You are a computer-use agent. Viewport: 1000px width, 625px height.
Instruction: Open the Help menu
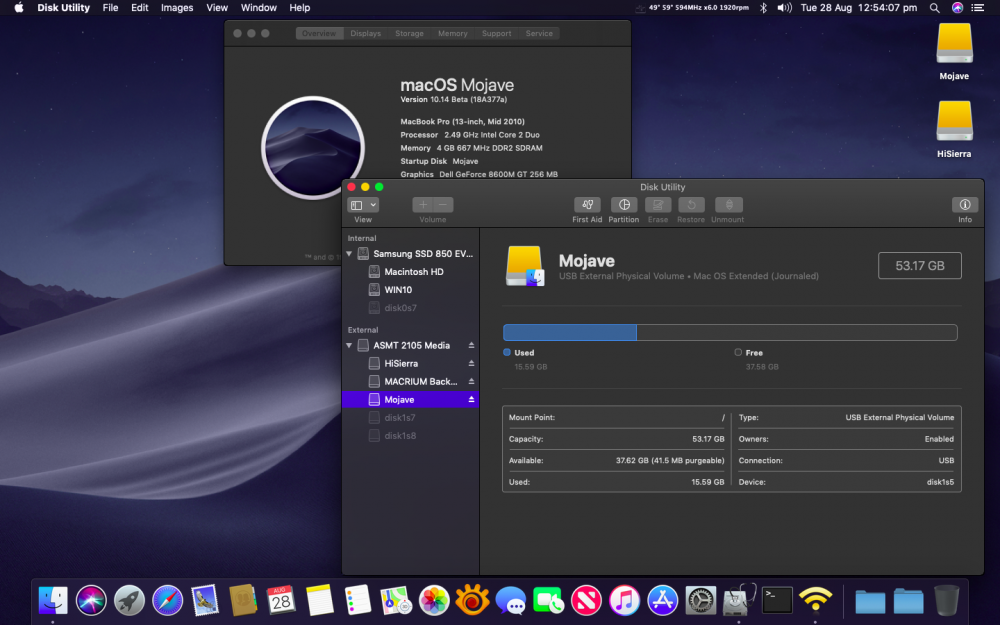point(300,8)
